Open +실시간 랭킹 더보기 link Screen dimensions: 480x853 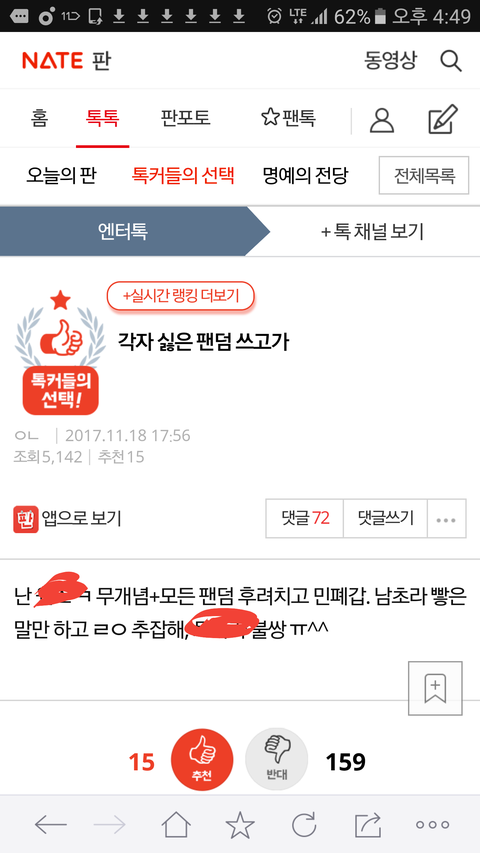point(181,296)
